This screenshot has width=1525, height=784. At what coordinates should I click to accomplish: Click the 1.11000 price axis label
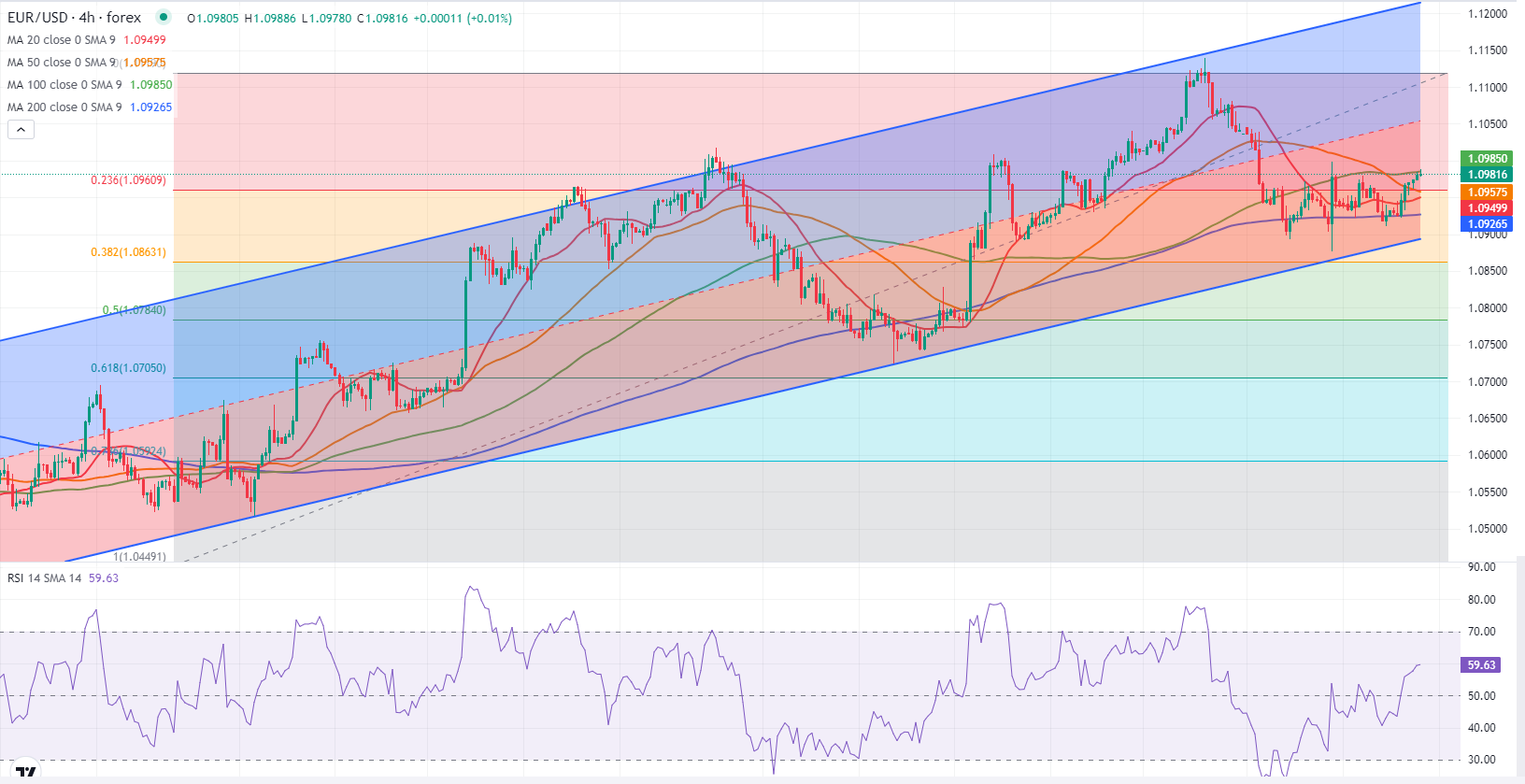coord(1487,88)
